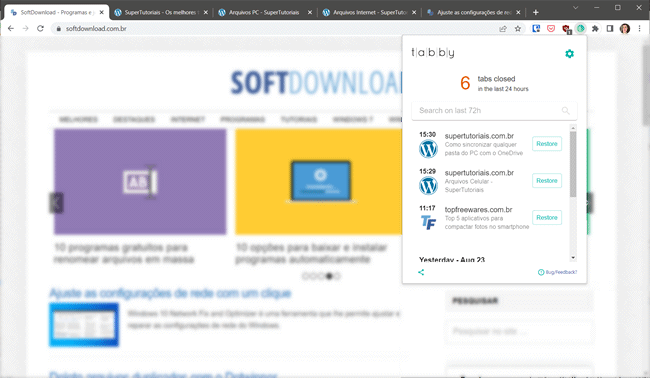Click the Tabby list scrollbar thumb
The width and height of the screenshot is (650, 378).
pos(573,165)
